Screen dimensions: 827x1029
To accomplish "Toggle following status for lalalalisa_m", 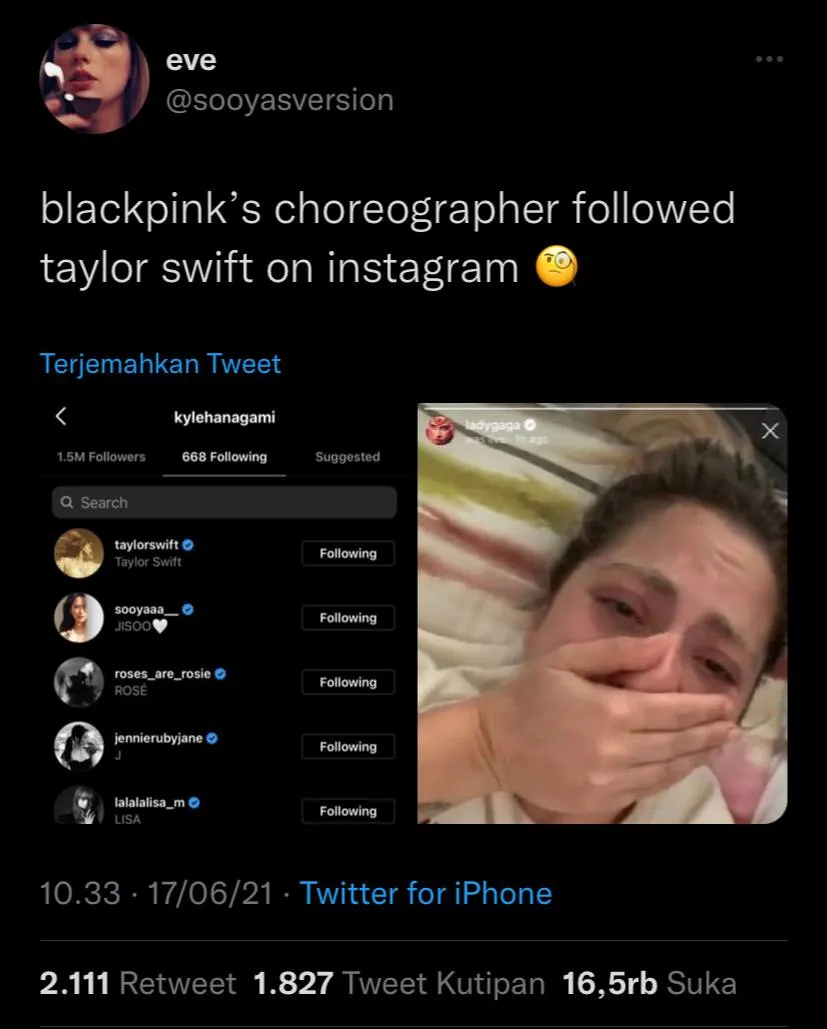I will (347, 811).
